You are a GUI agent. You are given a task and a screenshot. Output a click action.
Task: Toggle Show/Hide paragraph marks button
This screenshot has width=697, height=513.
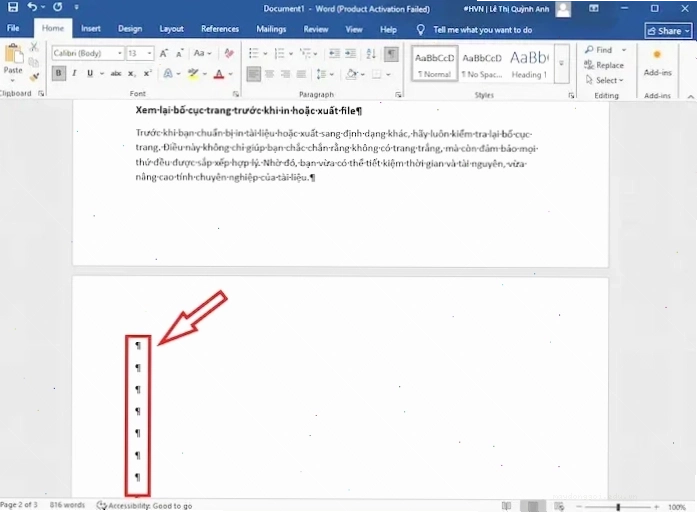391,54
